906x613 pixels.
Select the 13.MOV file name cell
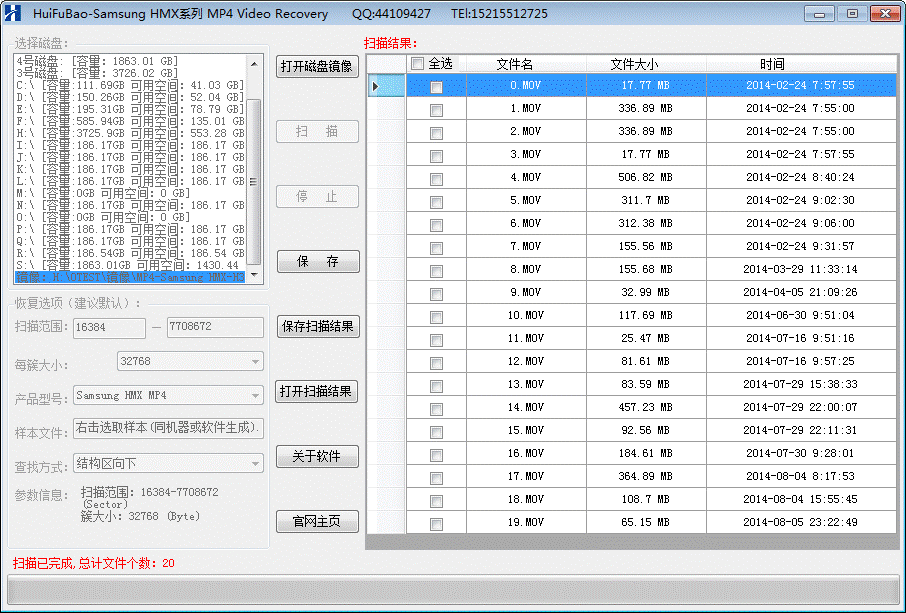click(x=526, y=384)
